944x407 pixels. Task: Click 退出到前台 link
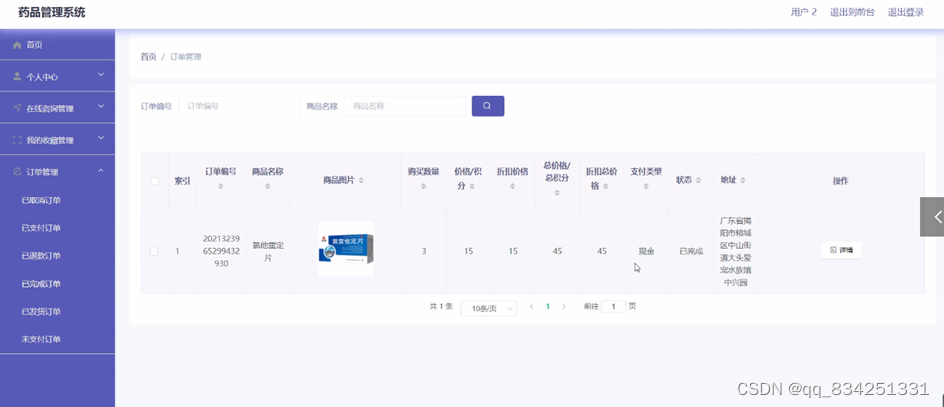click(x=852, y=12)
